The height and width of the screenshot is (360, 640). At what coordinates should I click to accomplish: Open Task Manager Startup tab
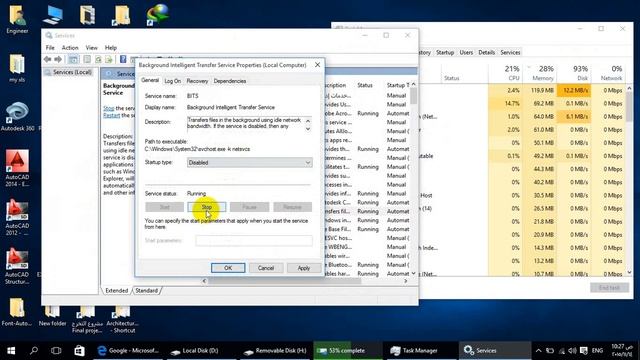pyautogui.click(x=445, y=53)
